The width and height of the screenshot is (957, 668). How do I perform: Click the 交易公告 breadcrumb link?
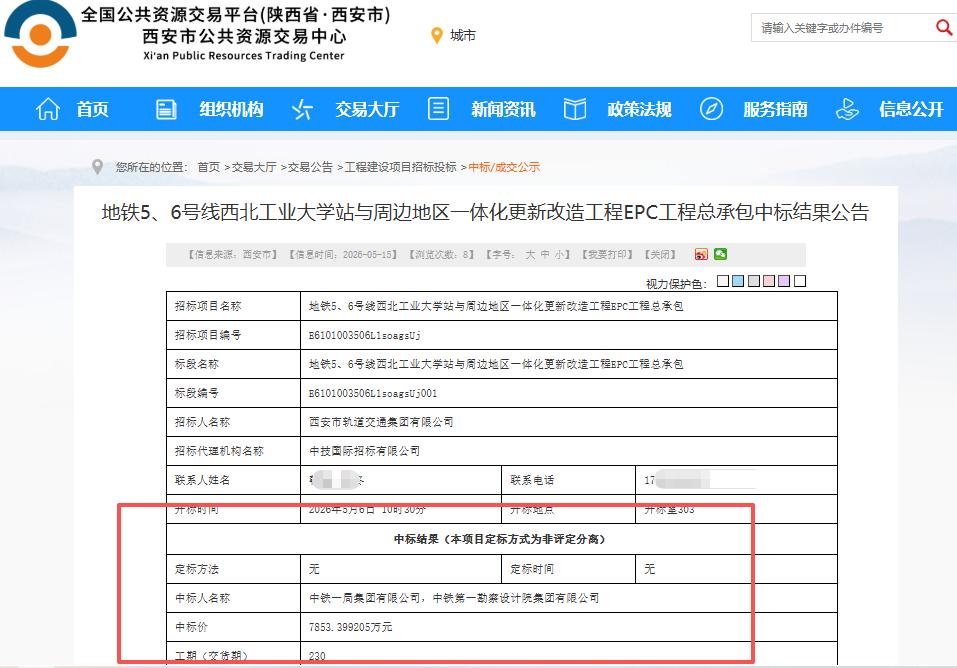coord(310,167)
